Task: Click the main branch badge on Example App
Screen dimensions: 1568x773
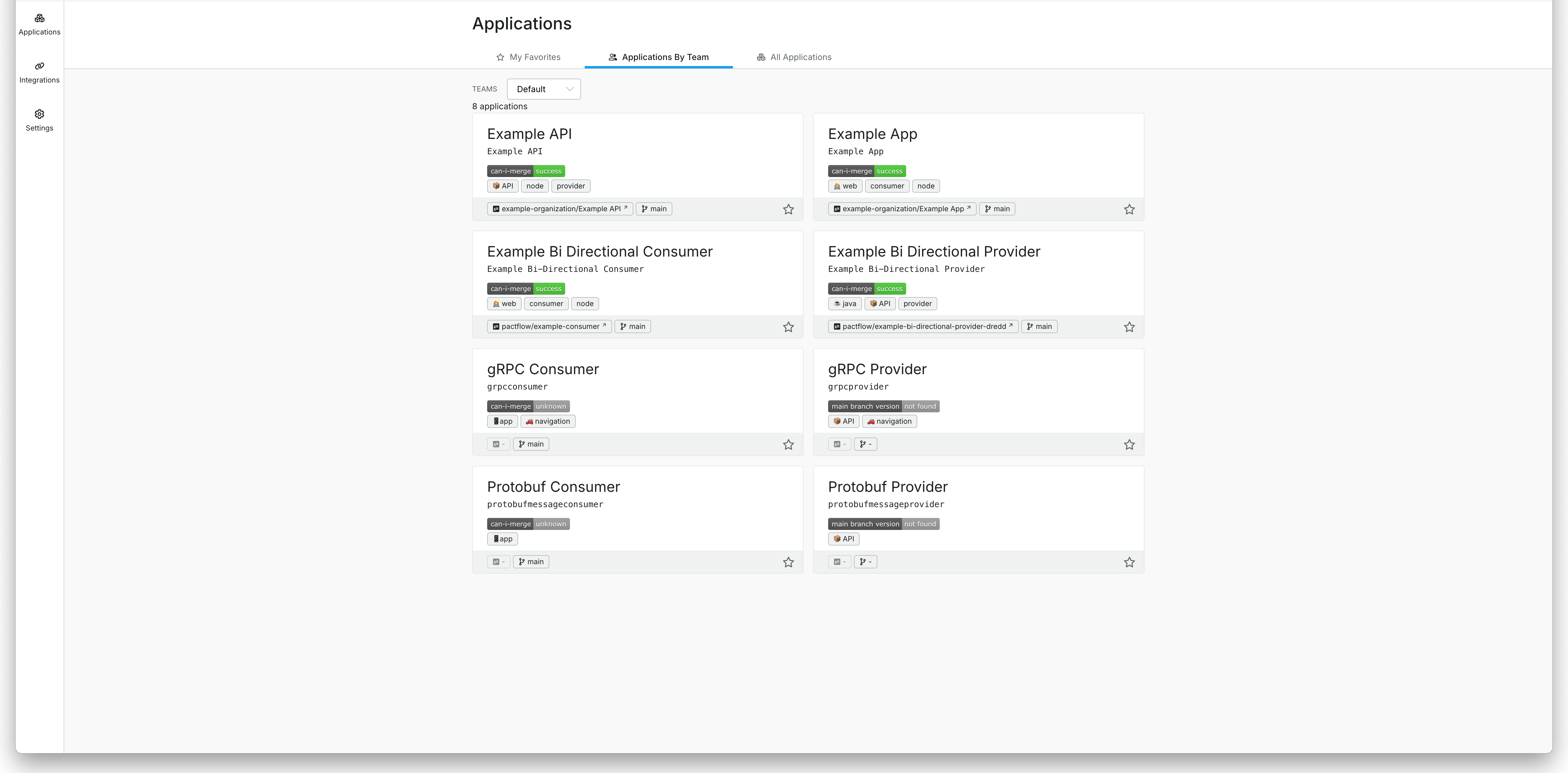Action: tap(997, 208)
